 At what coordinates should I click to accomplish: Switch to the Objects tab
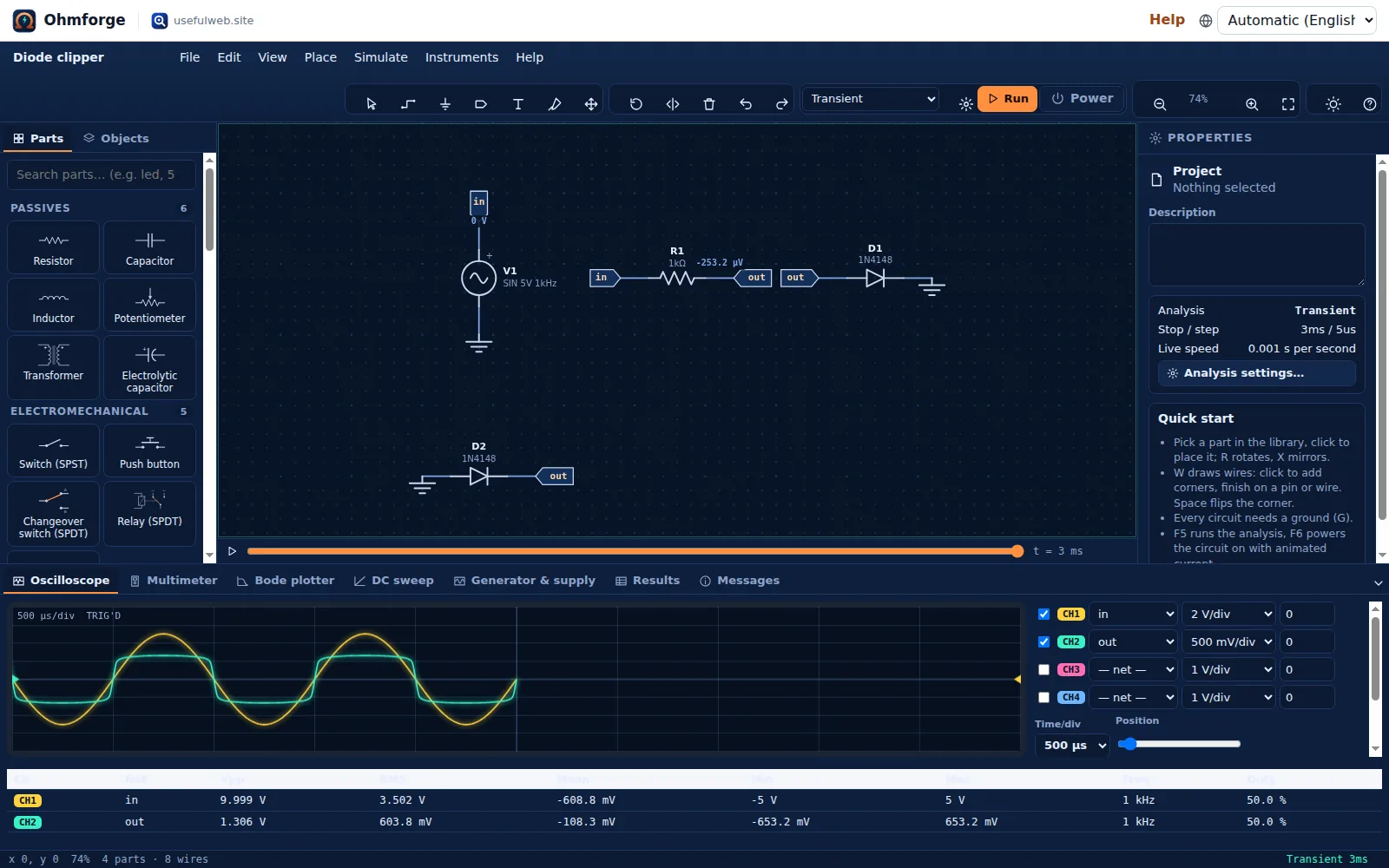coord(116,138)
